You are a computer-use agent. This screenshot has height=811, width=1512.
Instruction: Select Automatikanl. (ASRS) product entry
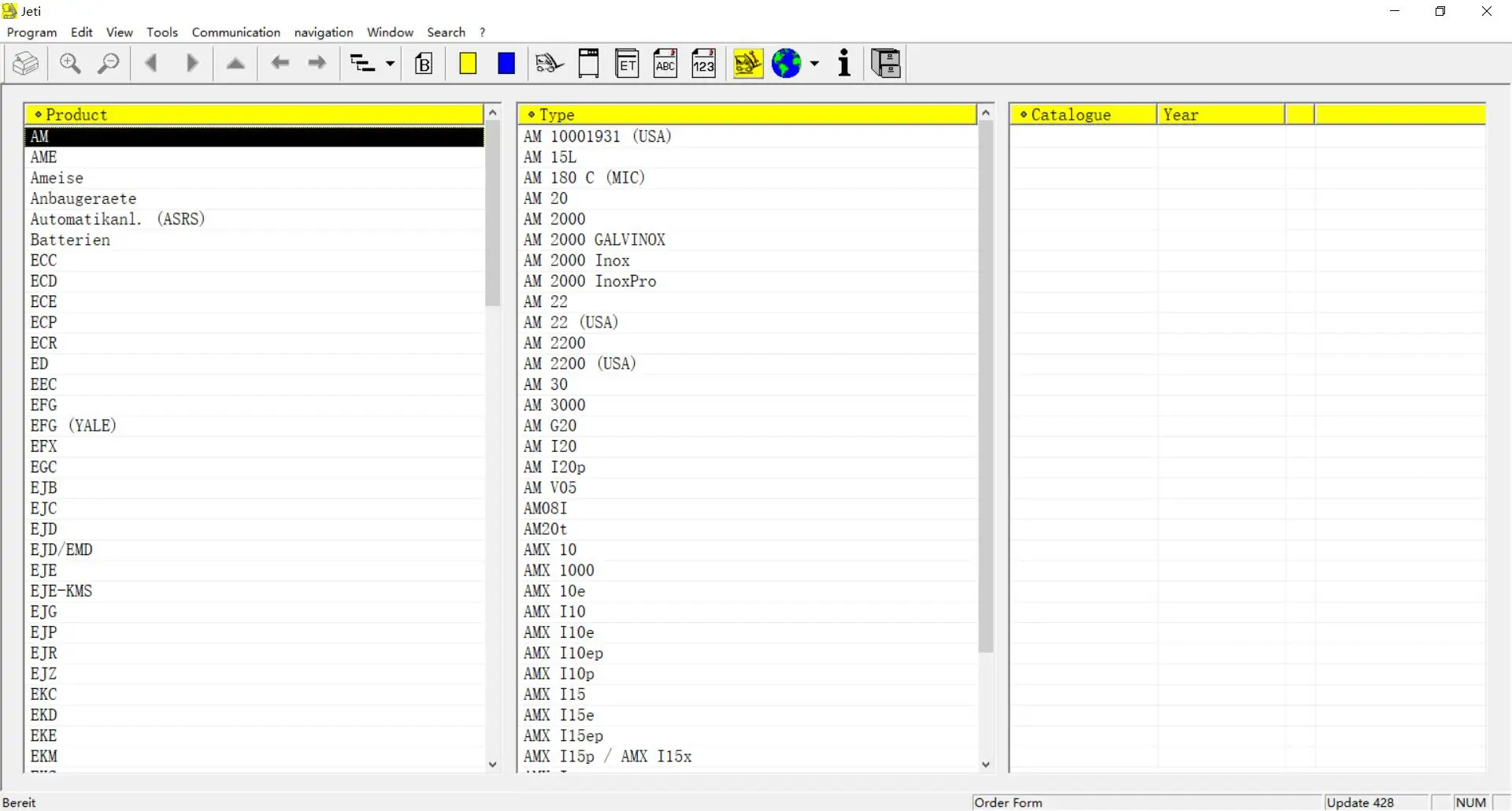pos(254,219)
